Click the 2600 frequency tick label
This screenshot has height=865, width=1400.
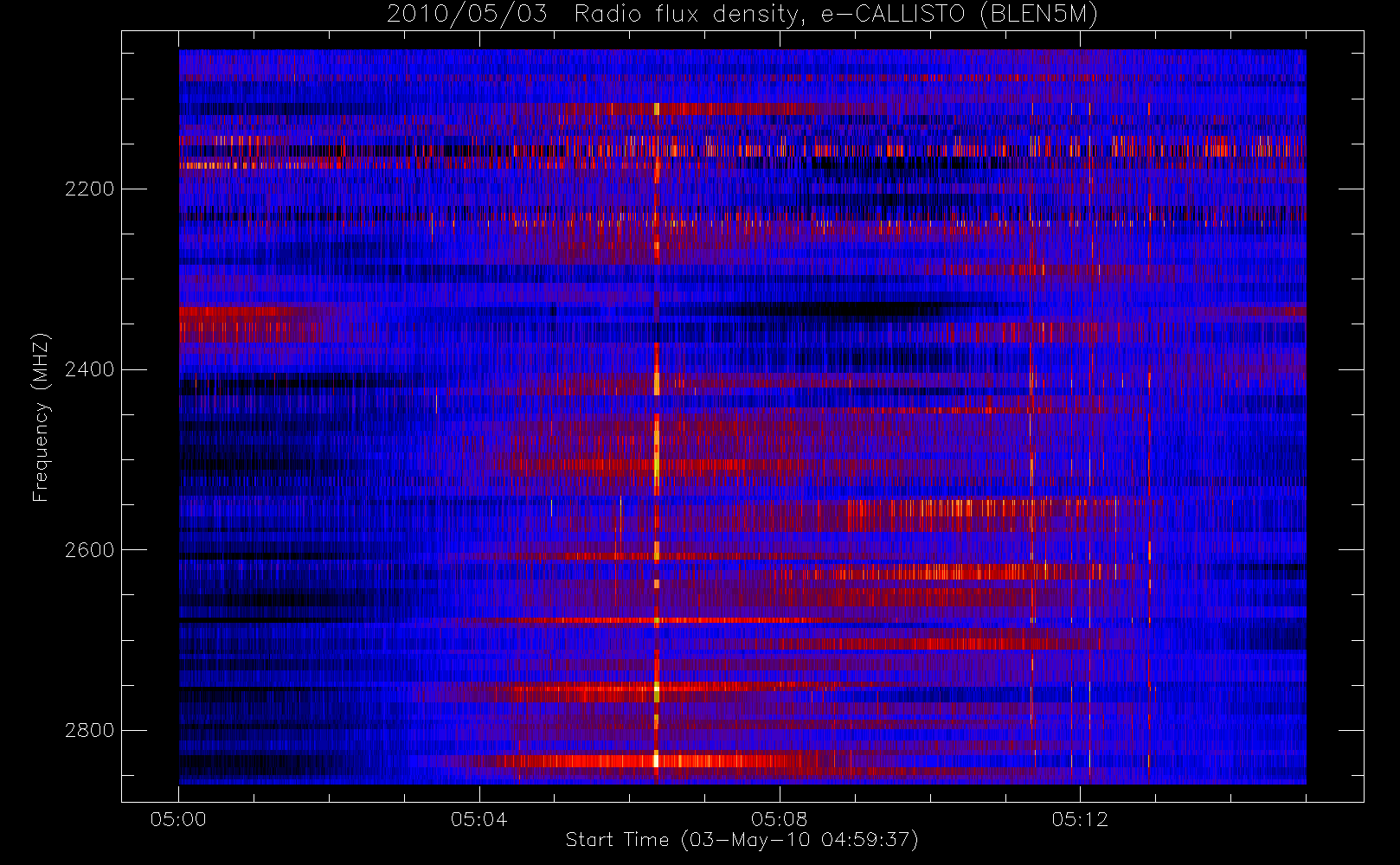pos(89,550)
